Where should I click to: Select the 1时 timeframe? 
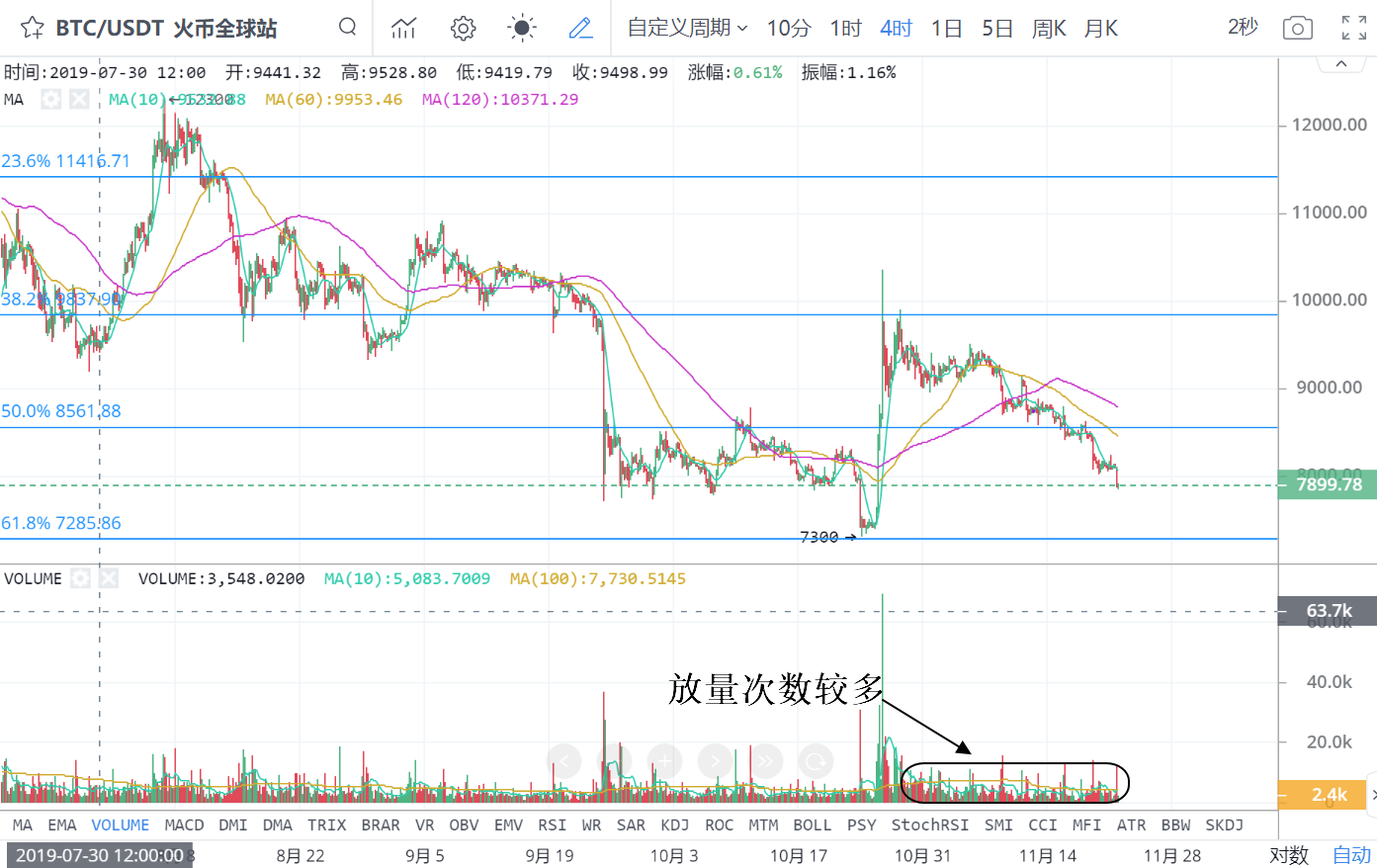tap(845, 28)
